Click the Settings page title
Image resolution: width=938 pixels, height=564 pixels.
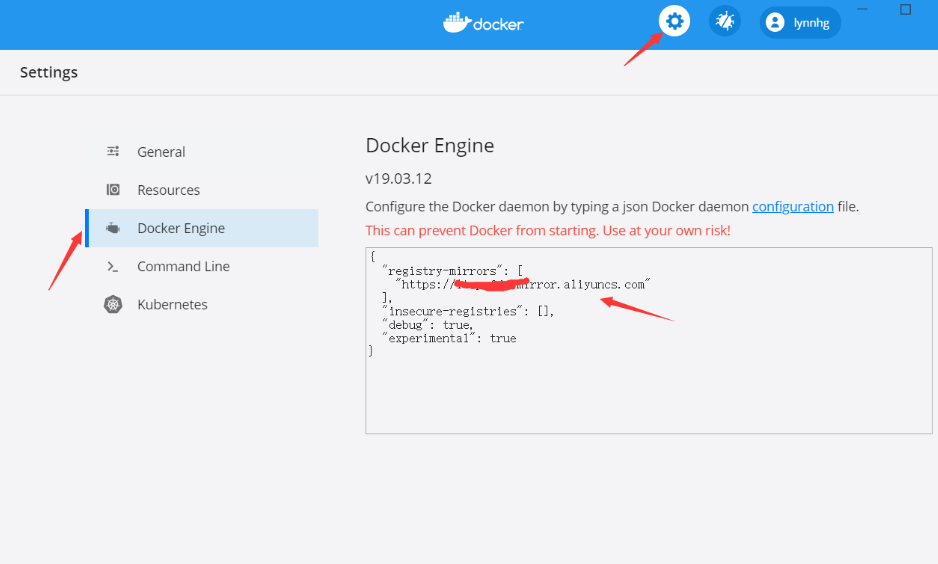click(x=48, y=72)
